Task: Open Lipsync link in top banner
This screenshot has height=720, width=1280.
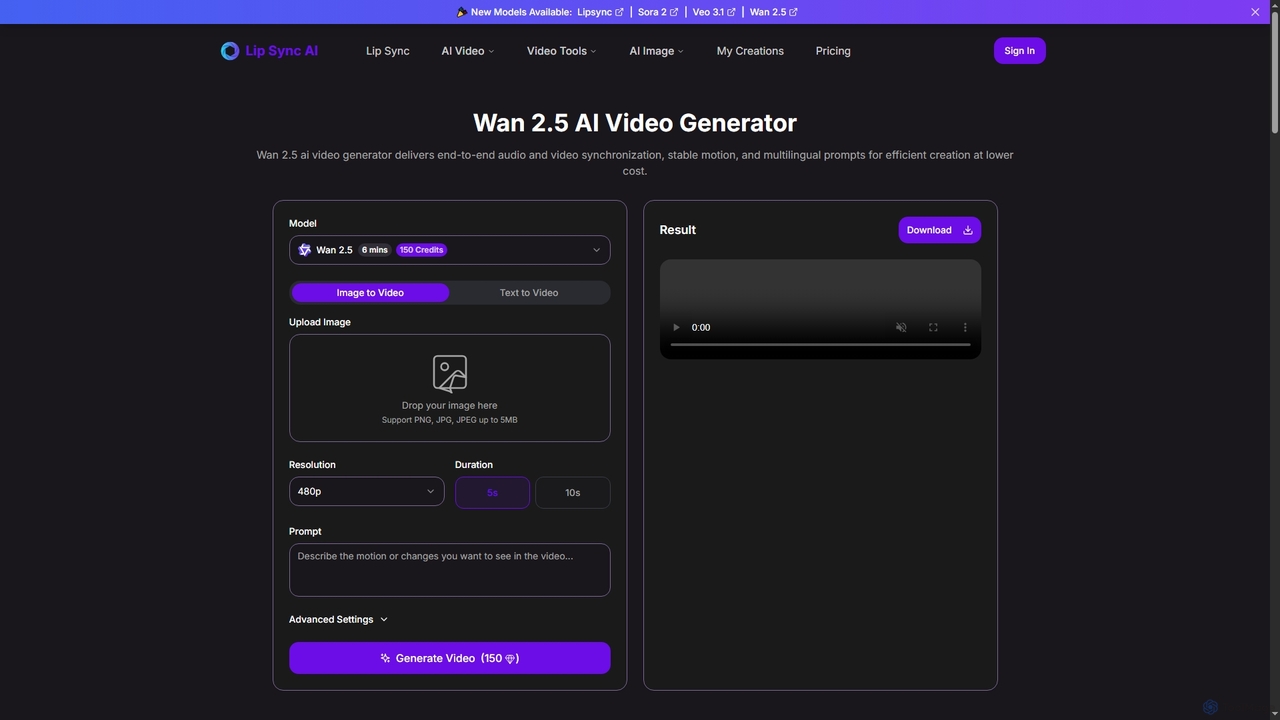Action: point(600,12)
